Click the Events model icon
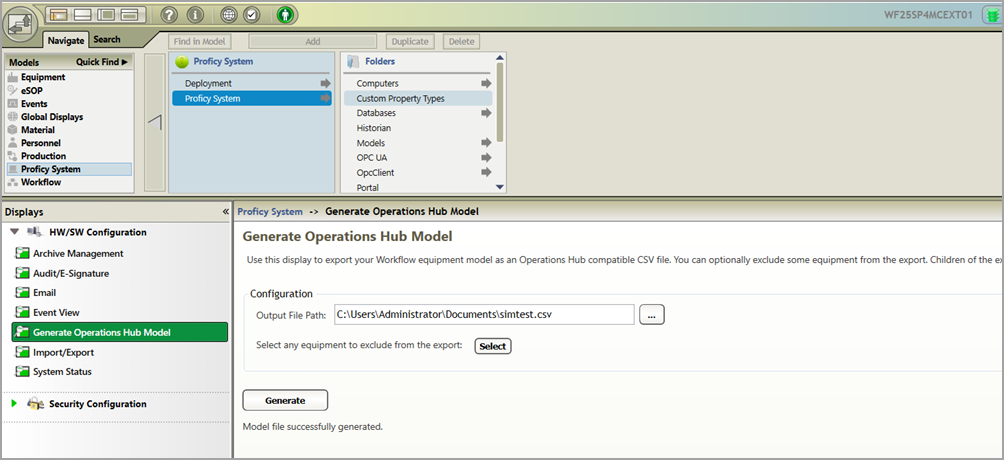This screenshot has width=1004, height=460. (x=13, y=104)
